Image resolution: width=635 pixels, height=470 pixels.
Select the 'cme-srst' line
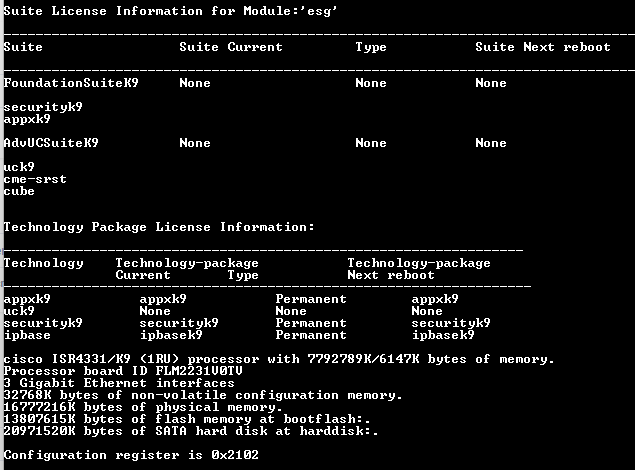35,179
